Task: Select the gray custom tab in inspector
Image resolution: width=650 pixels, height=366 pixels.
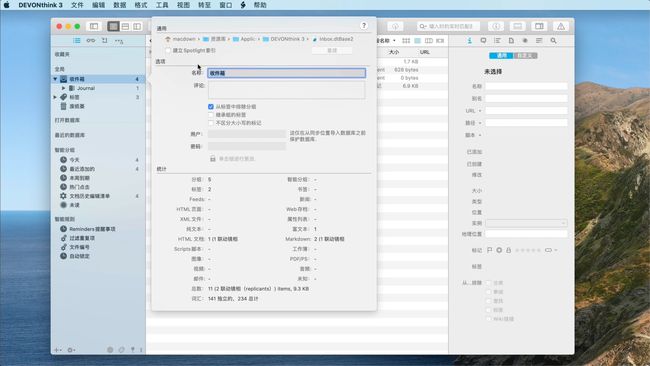Action: pos(525,56)
